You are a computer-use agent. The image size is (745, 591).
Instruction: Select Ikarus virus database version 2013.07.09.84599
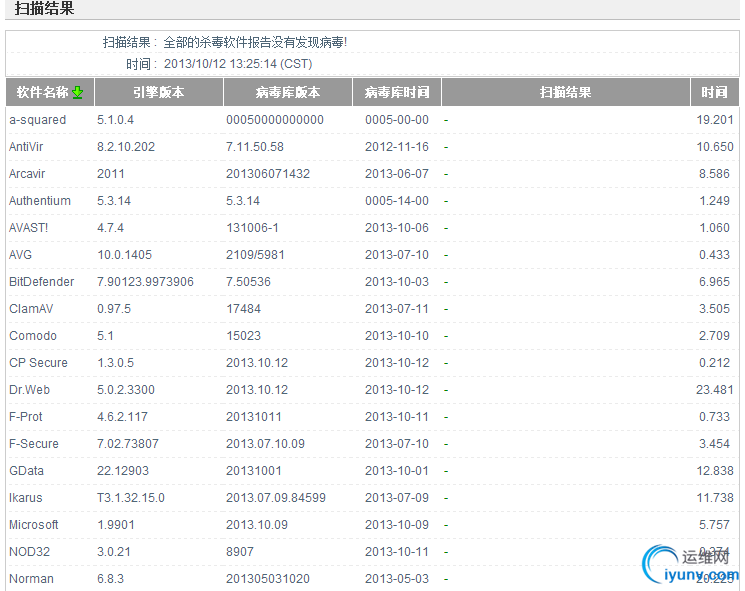pyautogui.click(x=276, y=498)
